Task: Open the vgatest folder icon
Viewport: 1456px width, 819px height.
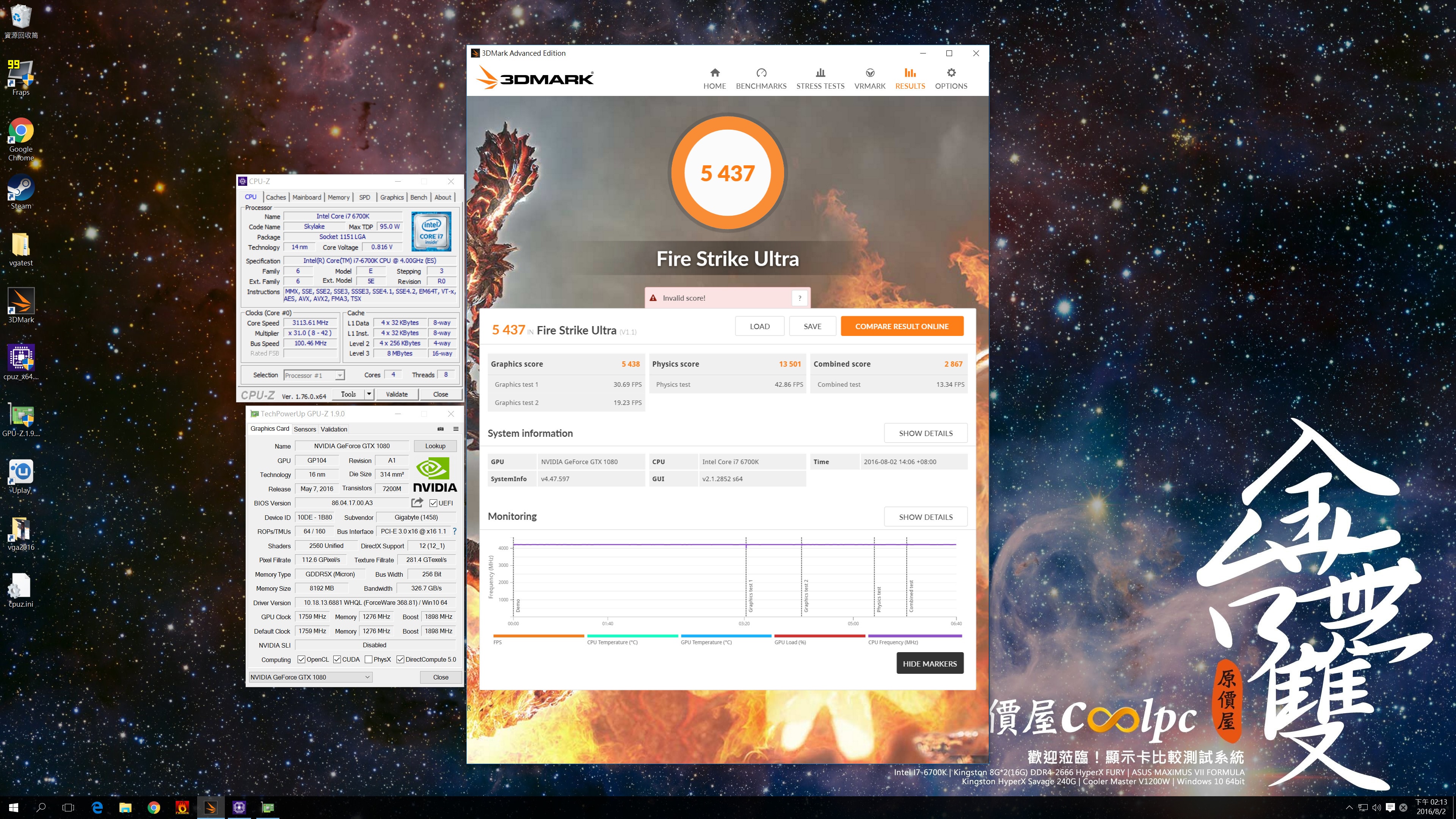Action: coord(21,249)
